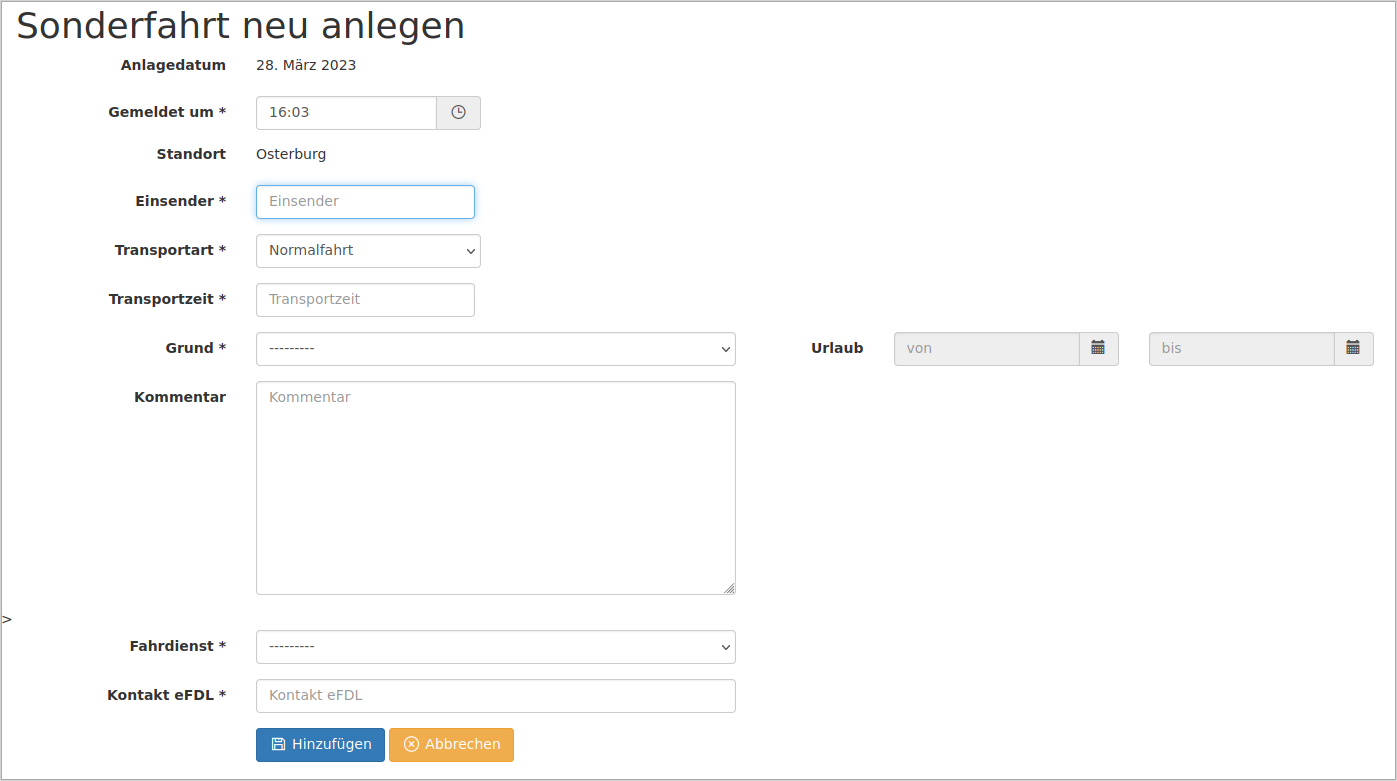Viewport: 1397px width, 781px height.
Task: Expand the Fahrdienst dropdown
Action: (x=495, y=647)
